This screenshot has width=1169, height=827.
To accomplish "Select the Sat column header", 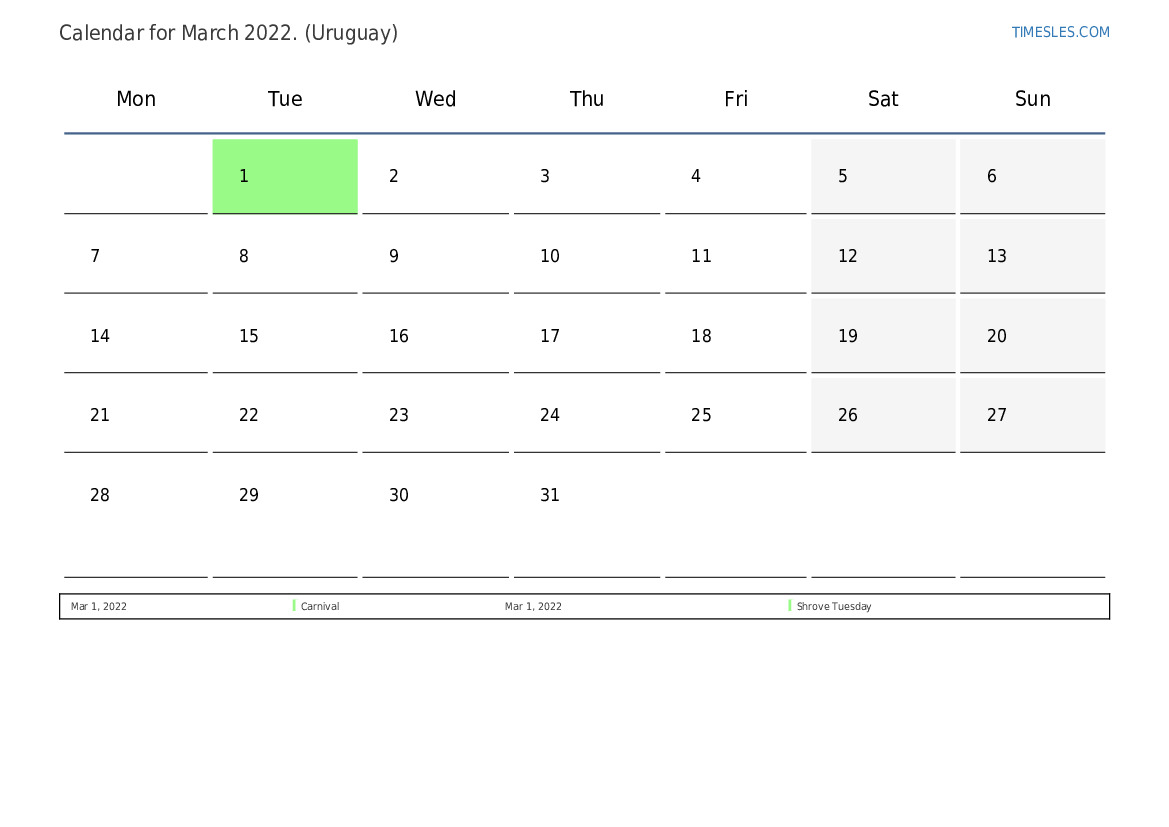I will (883, 99).
